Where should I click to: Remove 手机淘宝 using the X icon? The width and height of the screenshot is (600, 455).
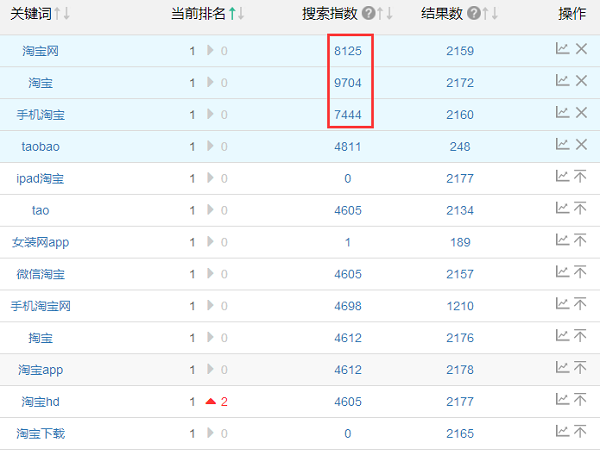tap(581, 113)
